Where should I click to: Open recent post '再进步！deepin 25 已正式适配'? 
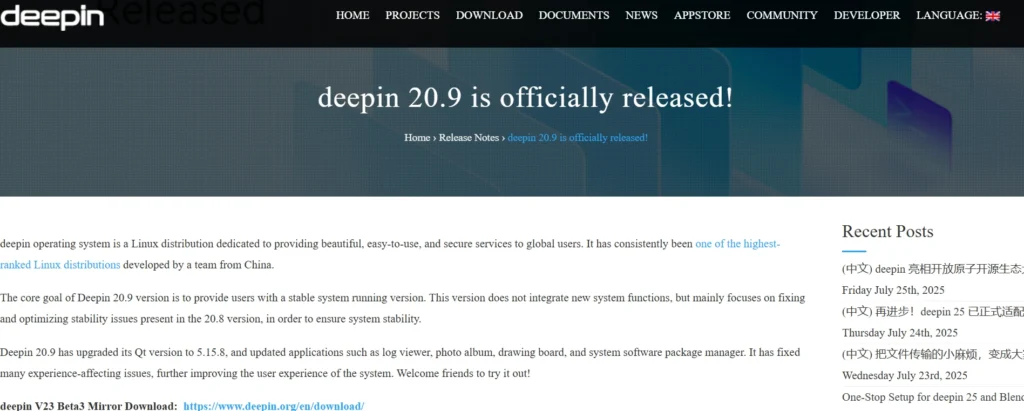pyautogui.click(x=933, y=312)
